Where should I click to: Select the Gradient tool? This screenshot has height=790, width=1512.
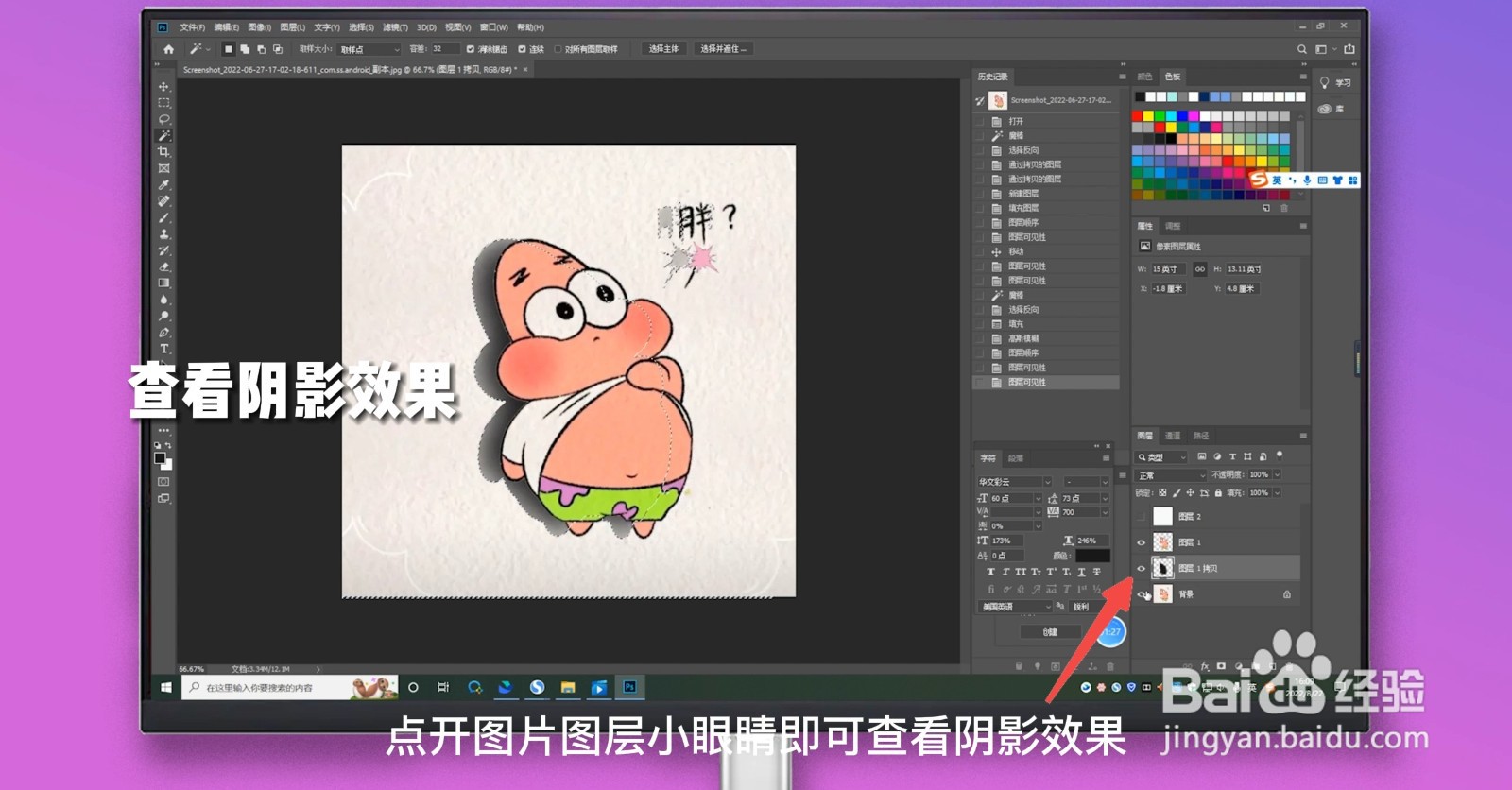[163, 283]
